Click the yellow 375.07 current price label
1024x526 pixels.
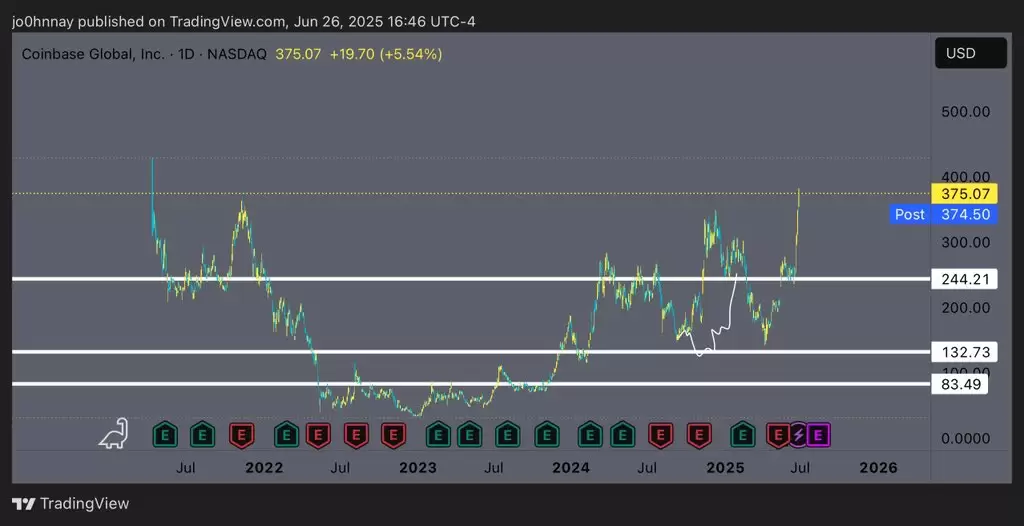964,193
